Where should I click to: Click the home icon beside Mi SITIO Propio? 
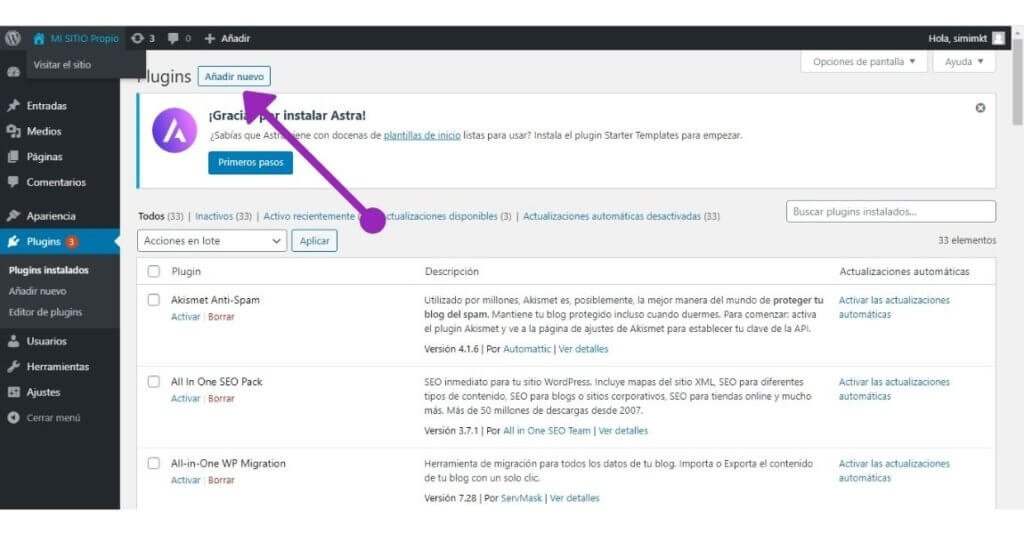39,39
